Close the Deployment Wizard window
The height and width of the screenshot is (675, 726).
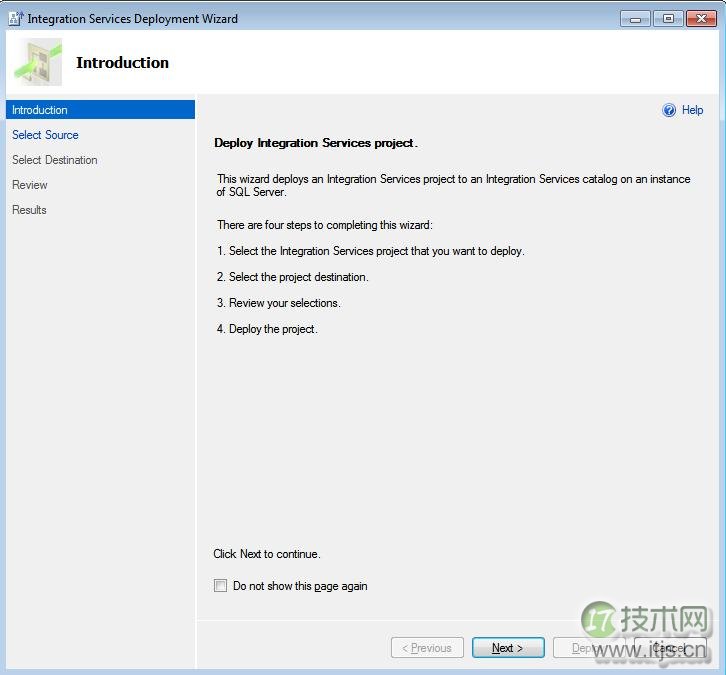[x=699, y=19]
